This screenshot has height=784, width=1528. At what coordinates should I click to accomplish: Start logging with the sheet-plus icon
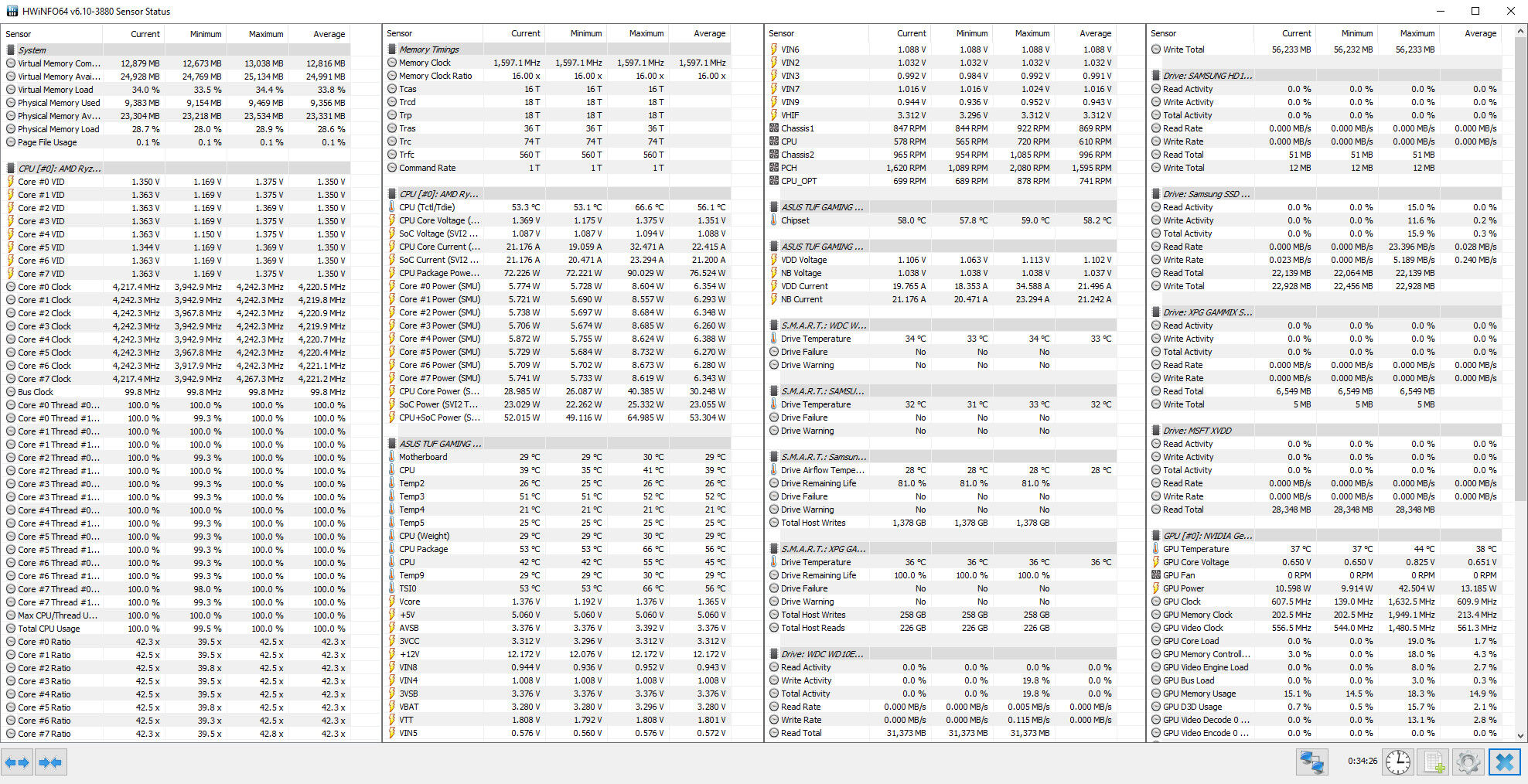(x=1433, y=762)
